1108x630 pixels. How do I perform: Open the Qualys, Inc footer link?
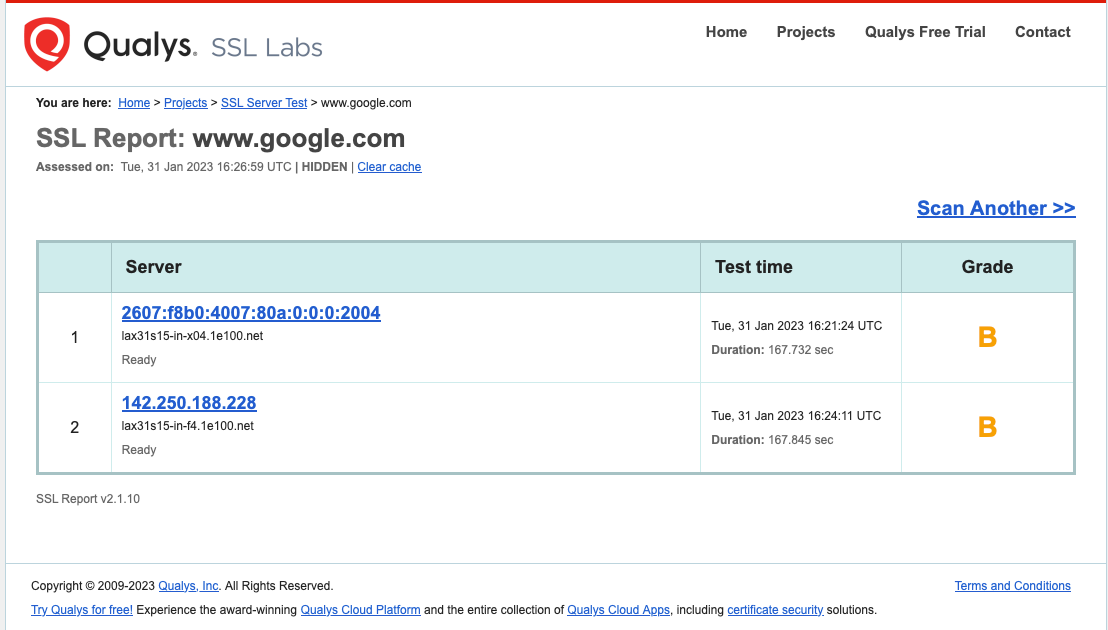188,586
